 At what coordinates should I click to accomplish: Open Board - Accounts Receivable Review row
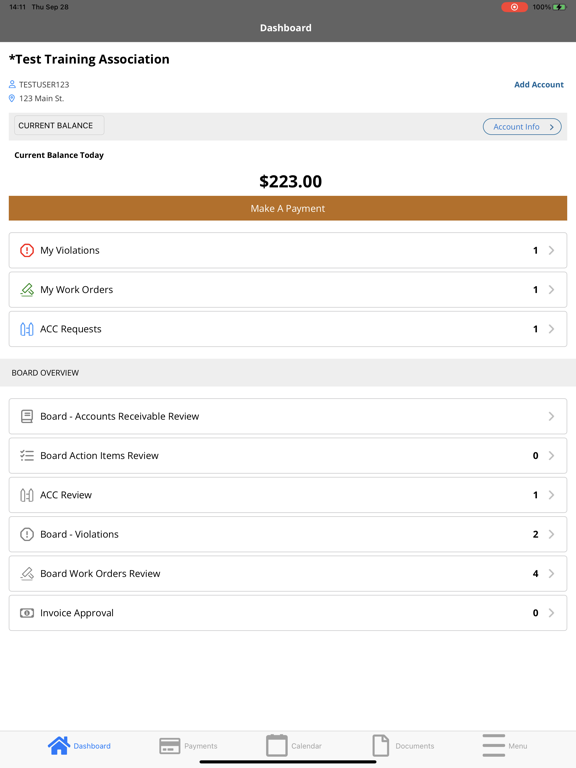[x=288, y=416]
